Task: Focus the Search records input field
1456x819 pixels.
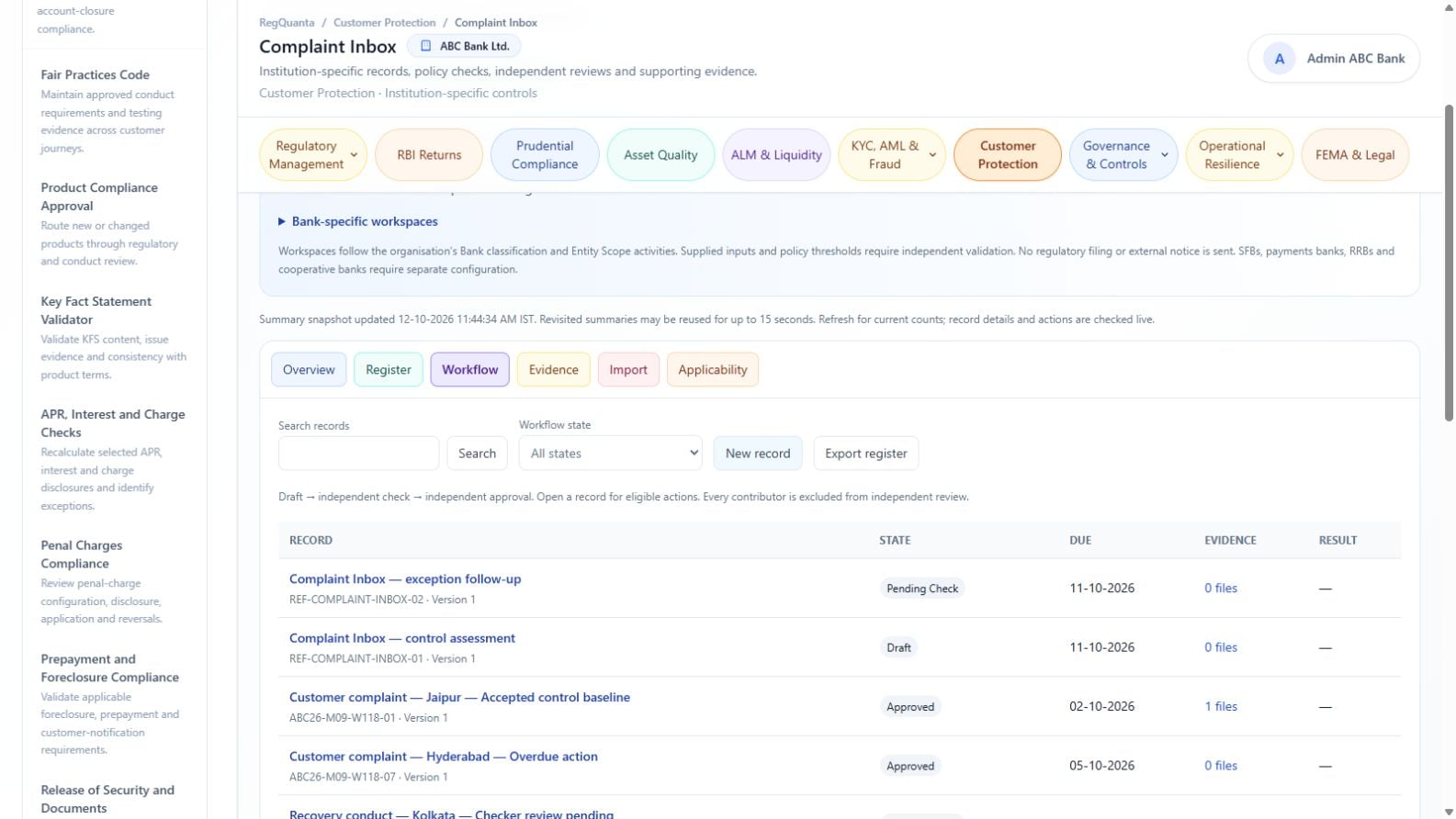Action: [x=359, y=454]
